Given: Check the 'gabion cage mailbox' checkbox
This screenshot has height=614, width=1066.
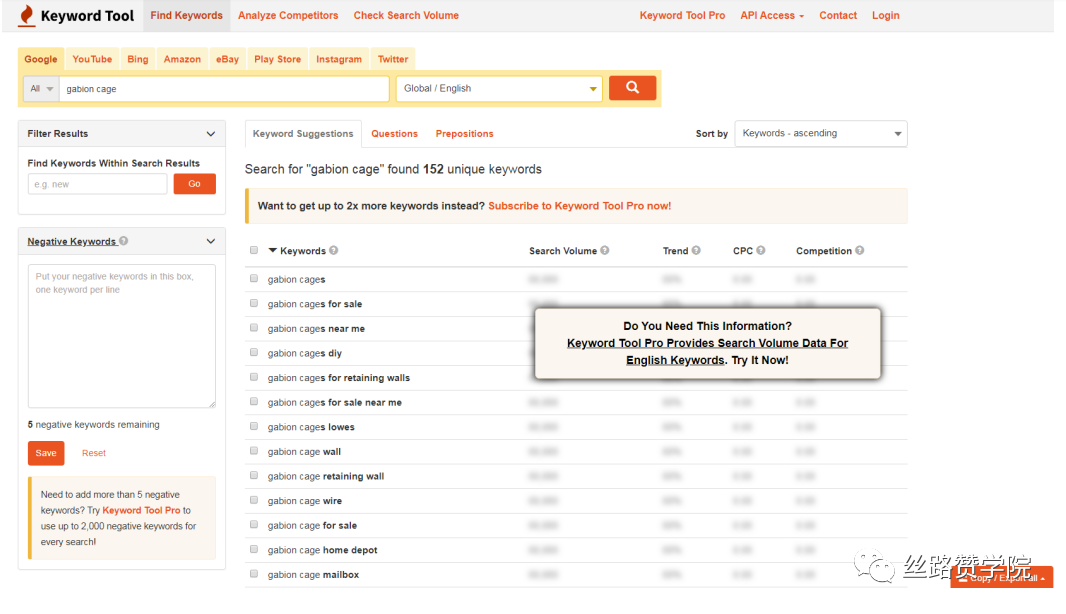Looking at the screenshot, I should (254, 574).
